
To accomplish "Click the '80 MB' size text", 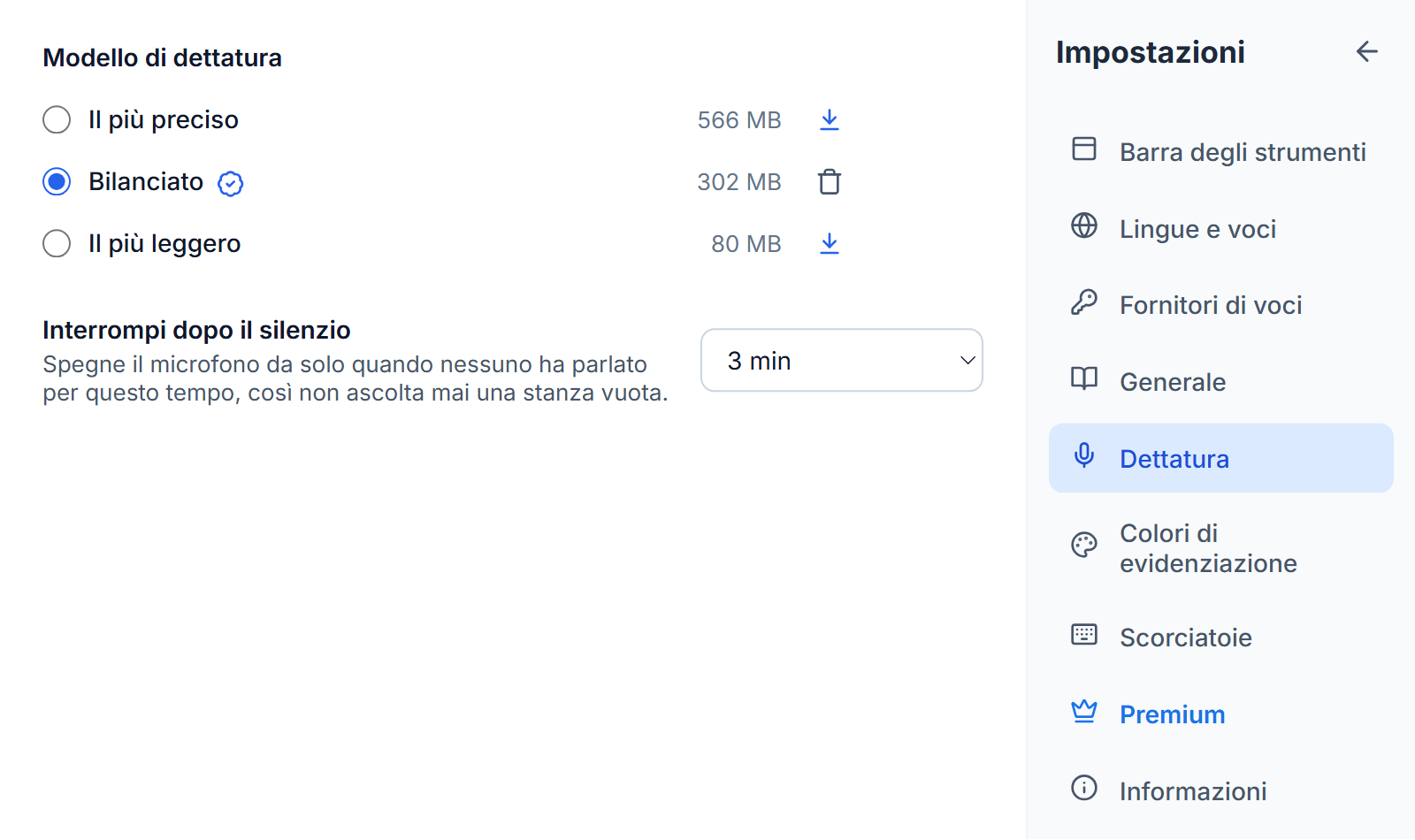I will (746, 244).
